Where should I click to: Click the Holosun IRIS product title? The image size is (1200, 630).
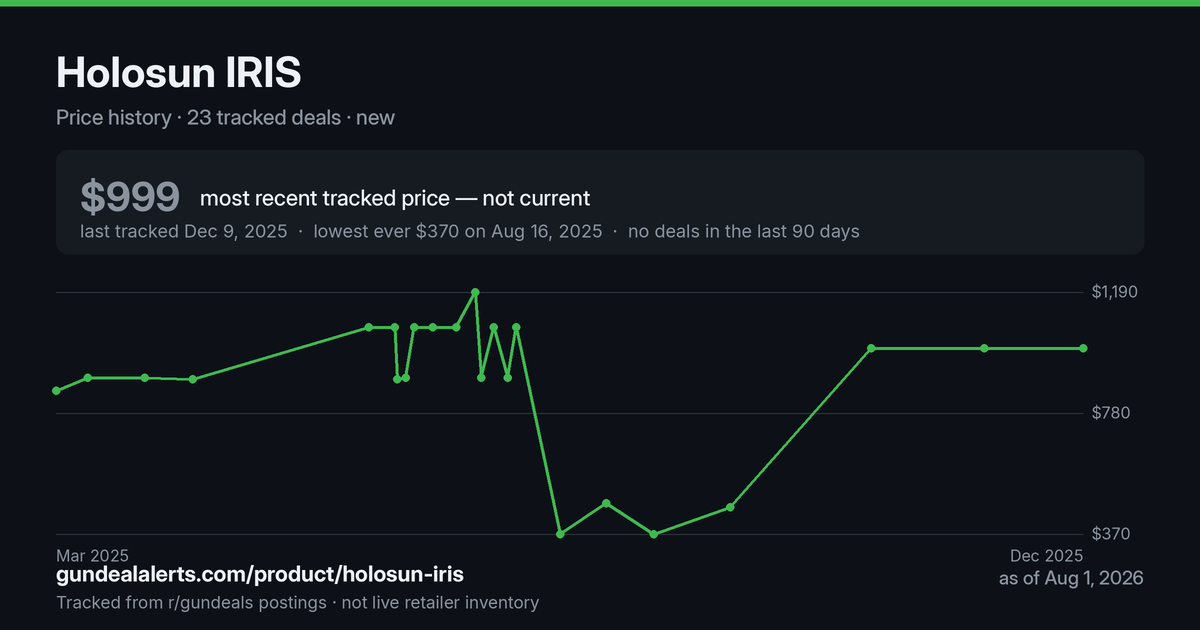coord(179,73)
